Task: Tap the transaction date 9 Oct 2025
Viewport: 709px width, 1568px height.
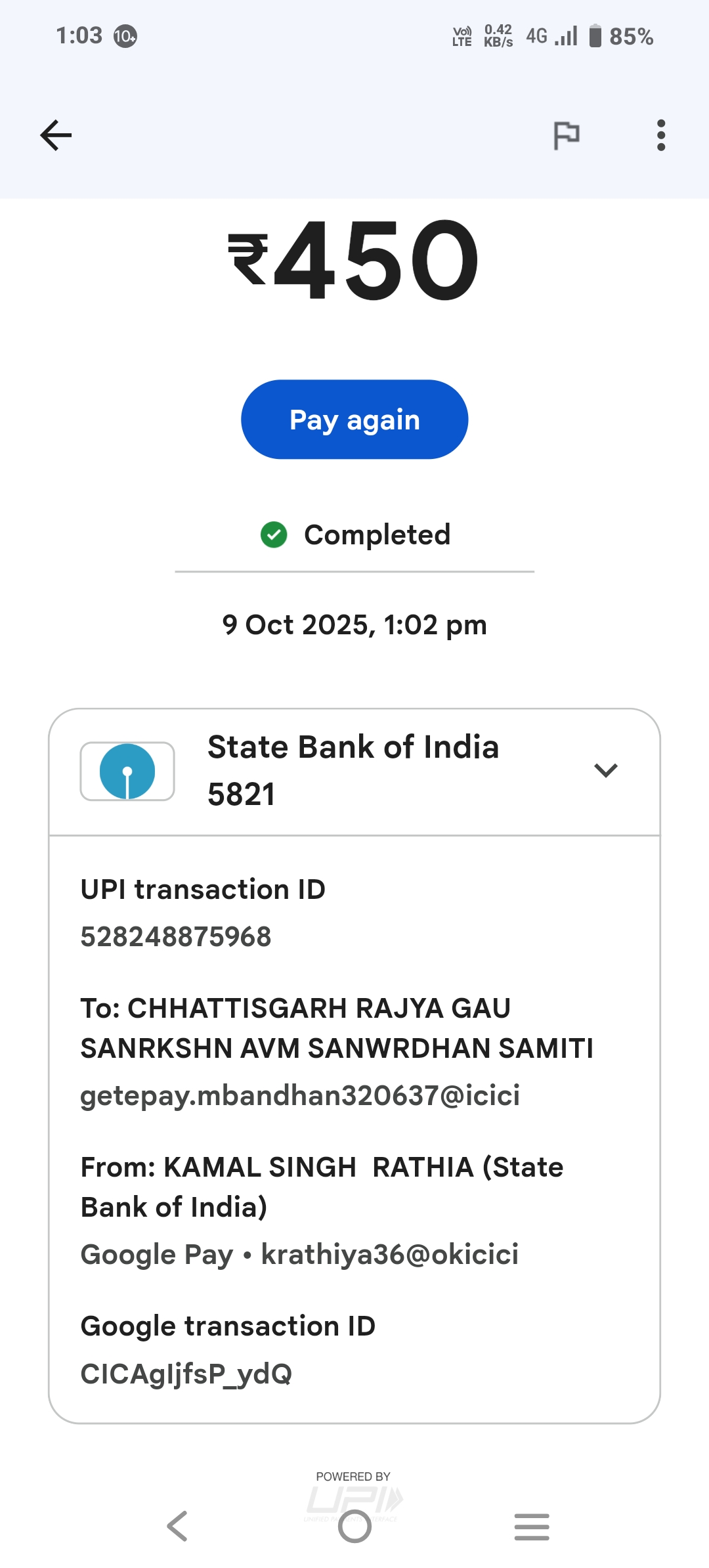Action: (x=354, y=625)
